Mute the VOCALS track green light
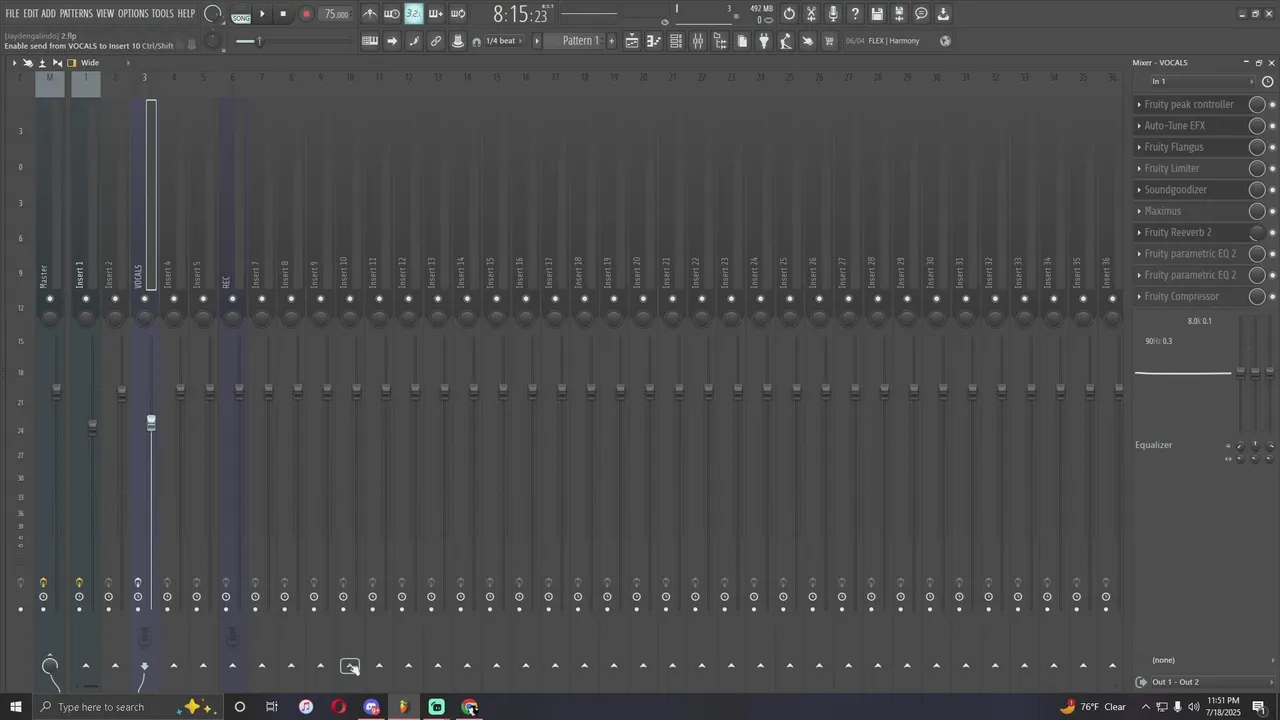The width and height of the screenshot is (1280, 720). coord(144,299)
